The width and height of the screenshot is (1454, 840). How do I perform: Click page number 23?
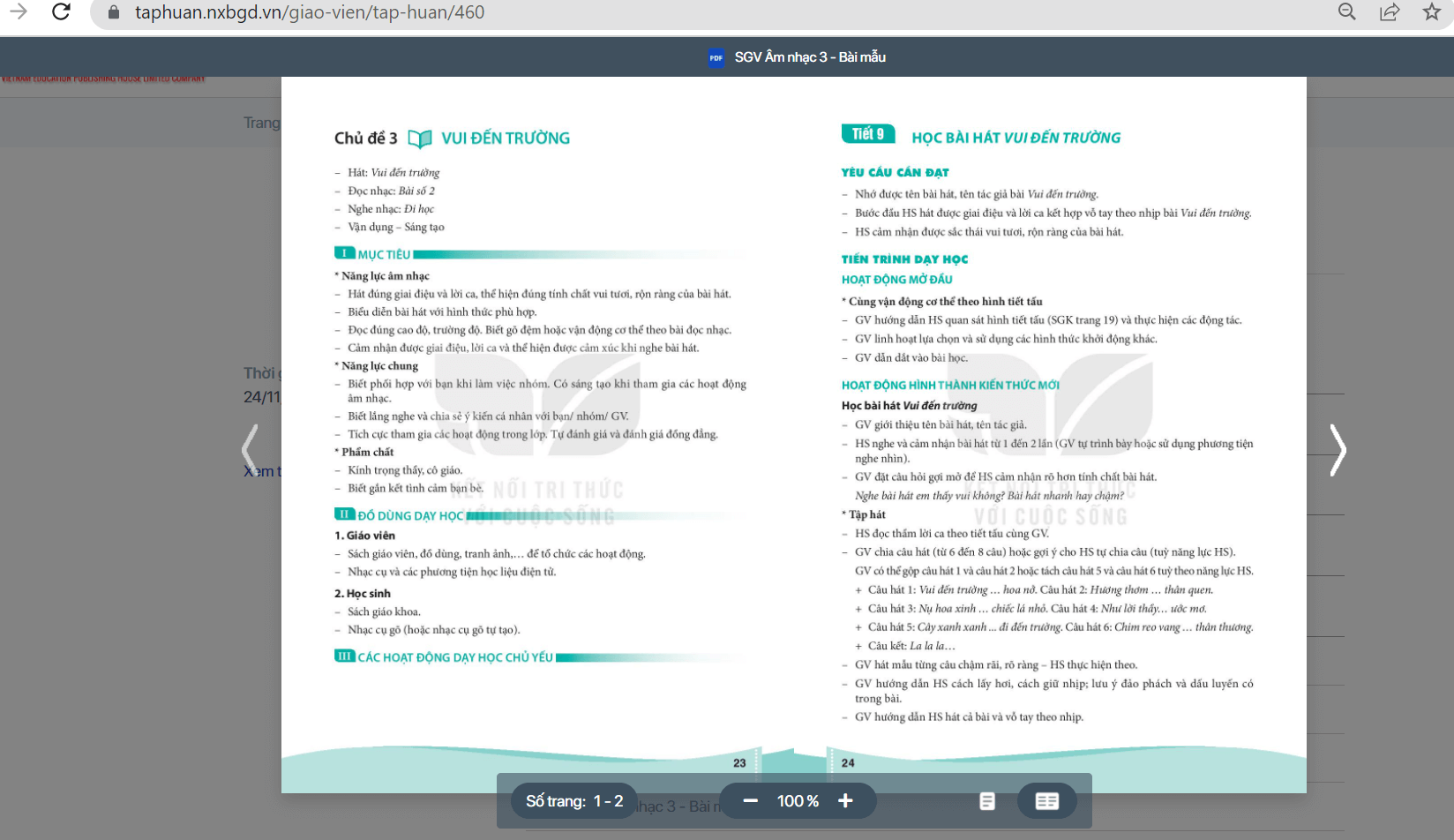pos(739,763)
